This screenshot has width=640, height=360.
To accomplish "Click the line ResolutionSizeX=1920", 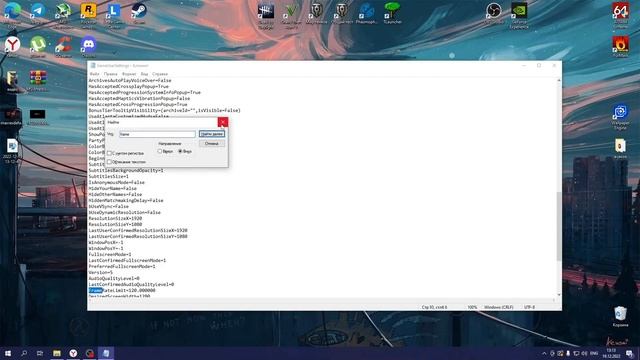I will [116, 218].
